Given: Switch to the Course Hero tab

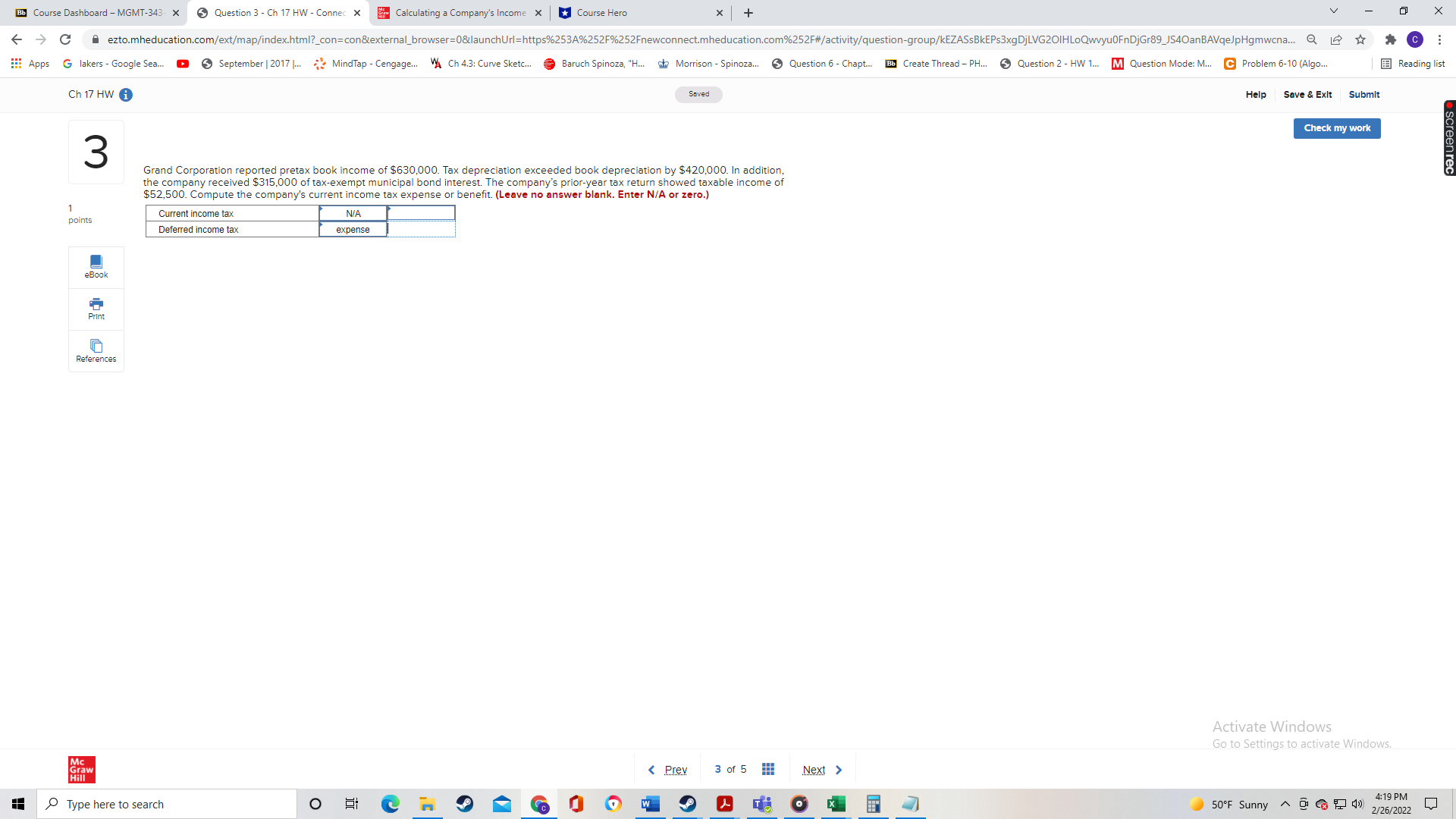Looking at the screenshot, I should point(637,12).
